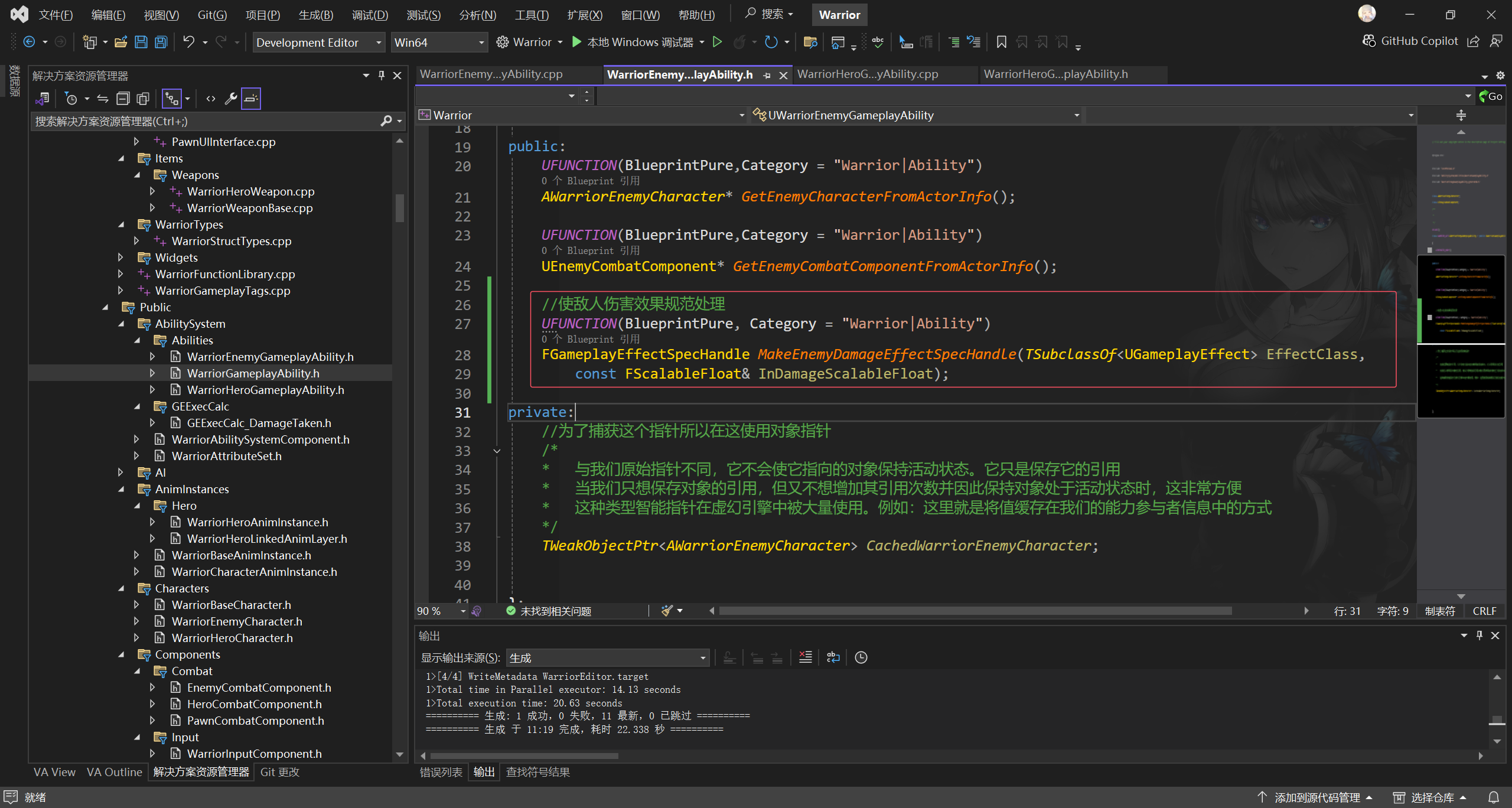Viewport: 1512px width, 808px height.
Task: Toggle Solution Explorer preview selected items button
Action: pyautogui.click(x=250, y=99)
